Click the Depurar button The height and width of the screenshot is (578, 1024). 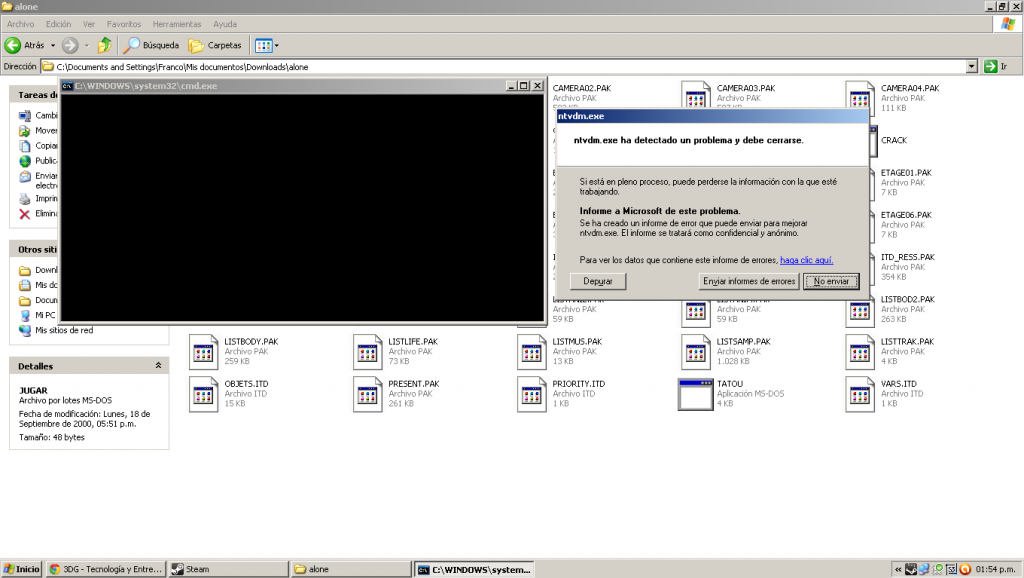598,281
